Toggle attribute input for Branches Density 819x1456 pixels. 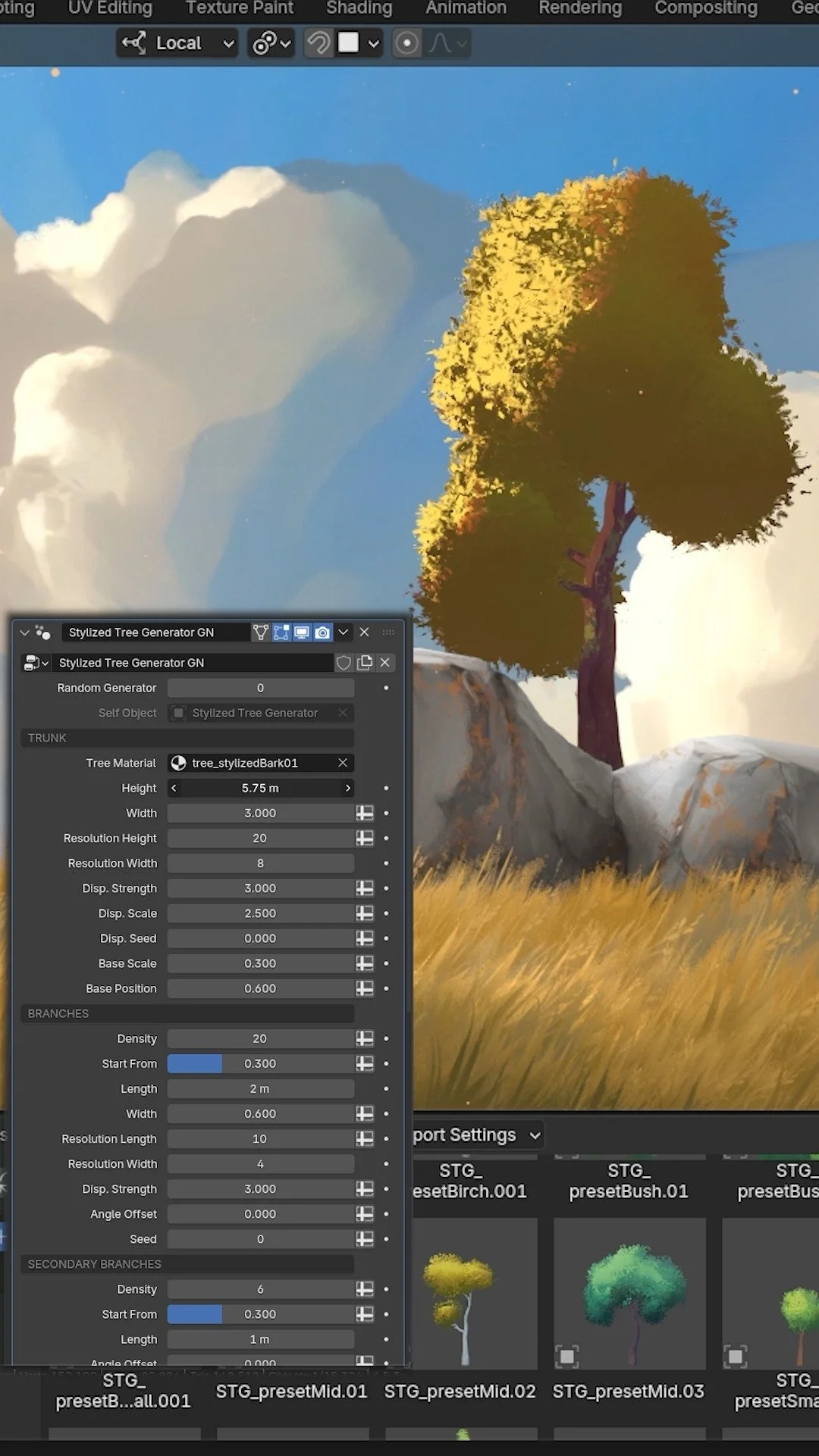[365, 1038]
